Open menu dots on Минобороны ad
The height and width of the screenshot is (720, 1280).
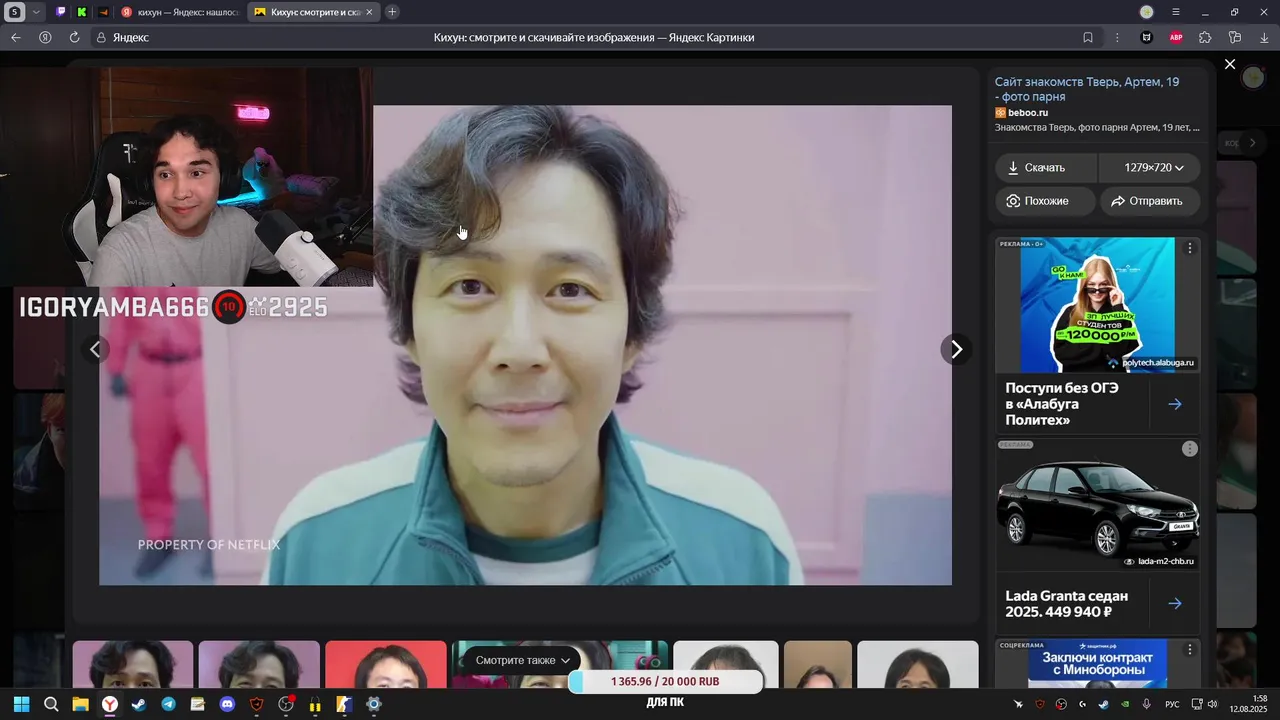(x=1190, y=650)
